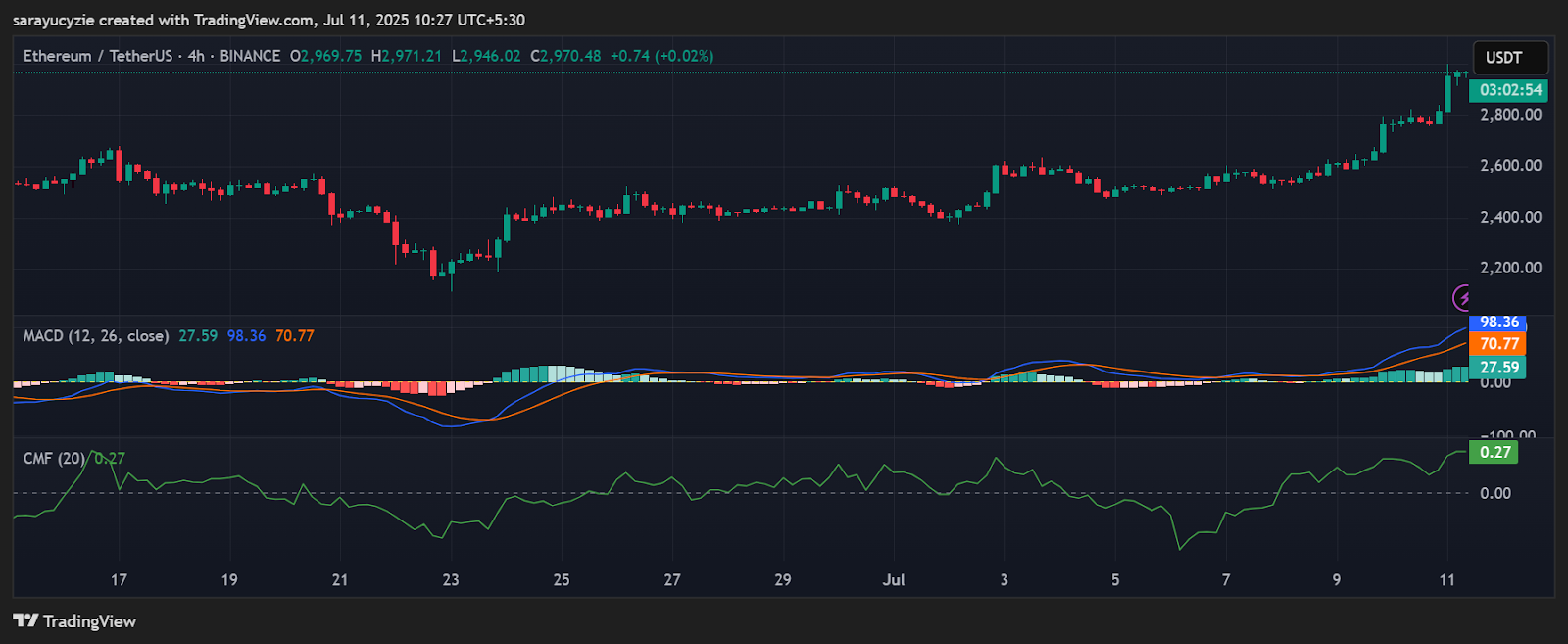Click the BINANCE exchange label
1568x644 pixels.
(x=250, y=56)
